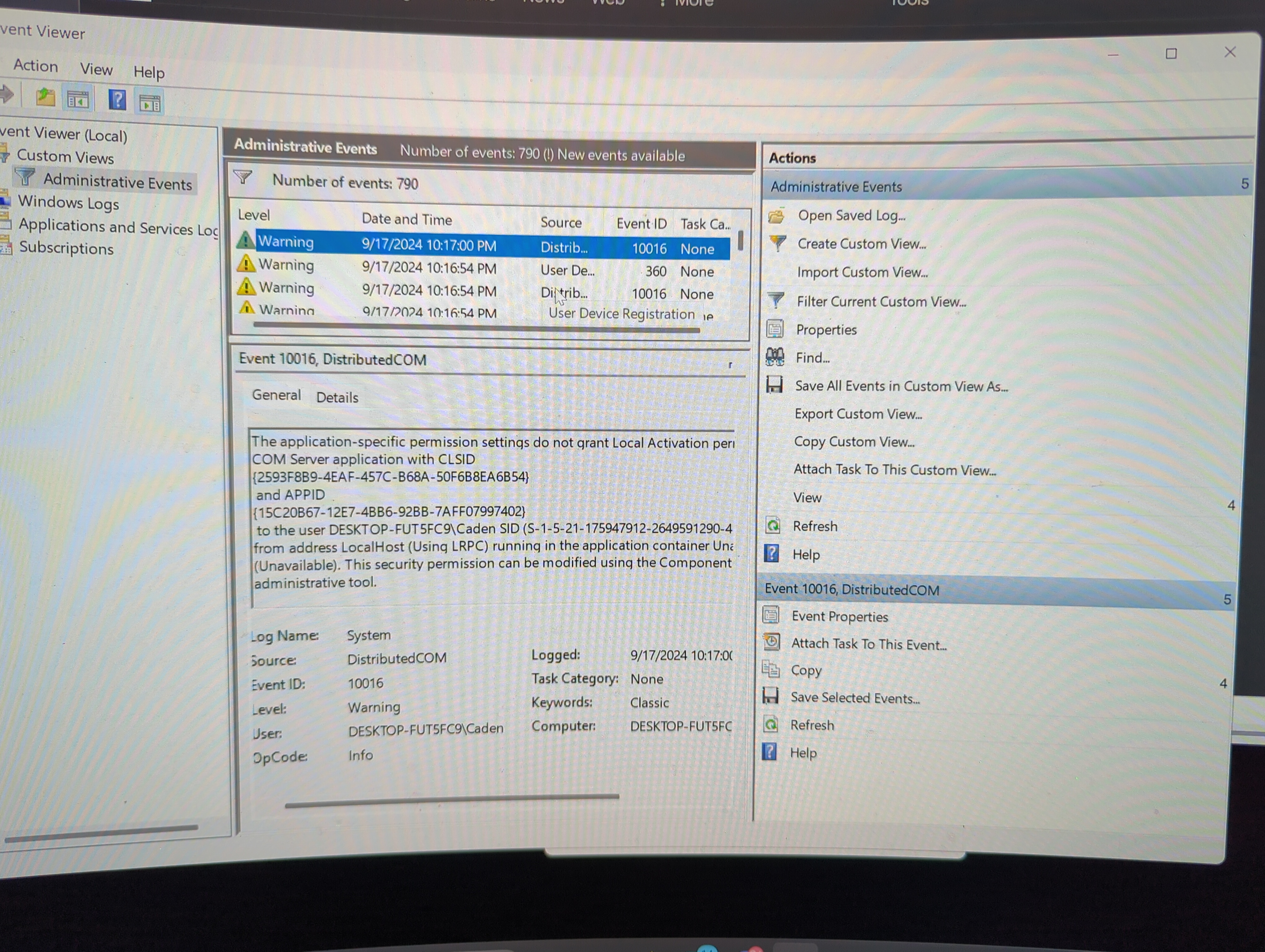Click the Forward arrow toolbar icon
The height and width of the screenshot is (952, 1265).
[x=7, y=94]
